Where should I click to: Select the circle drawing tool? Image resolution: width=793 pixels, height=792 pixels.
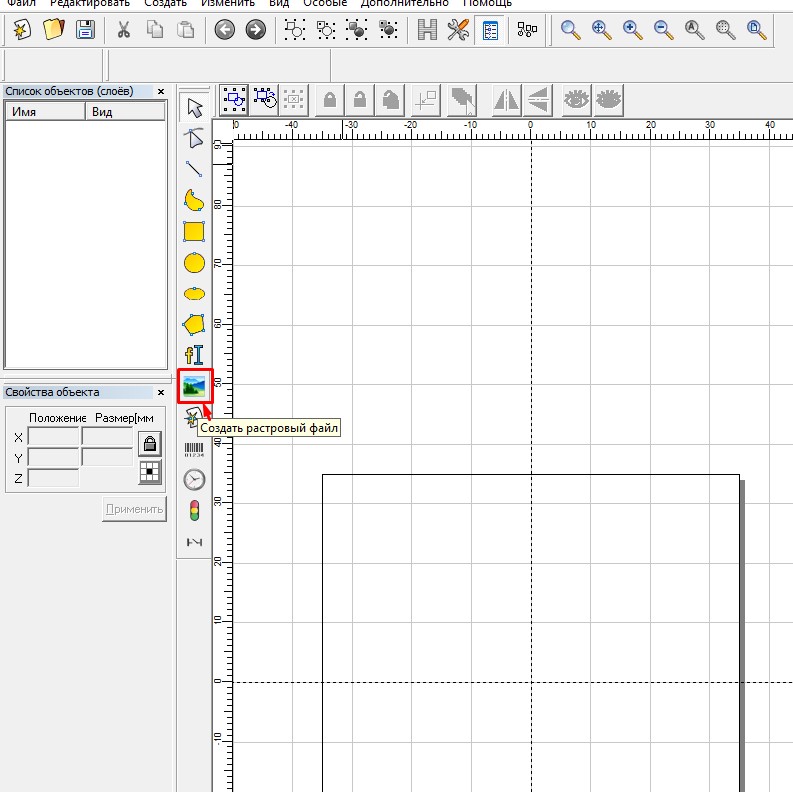coord(194,263)
